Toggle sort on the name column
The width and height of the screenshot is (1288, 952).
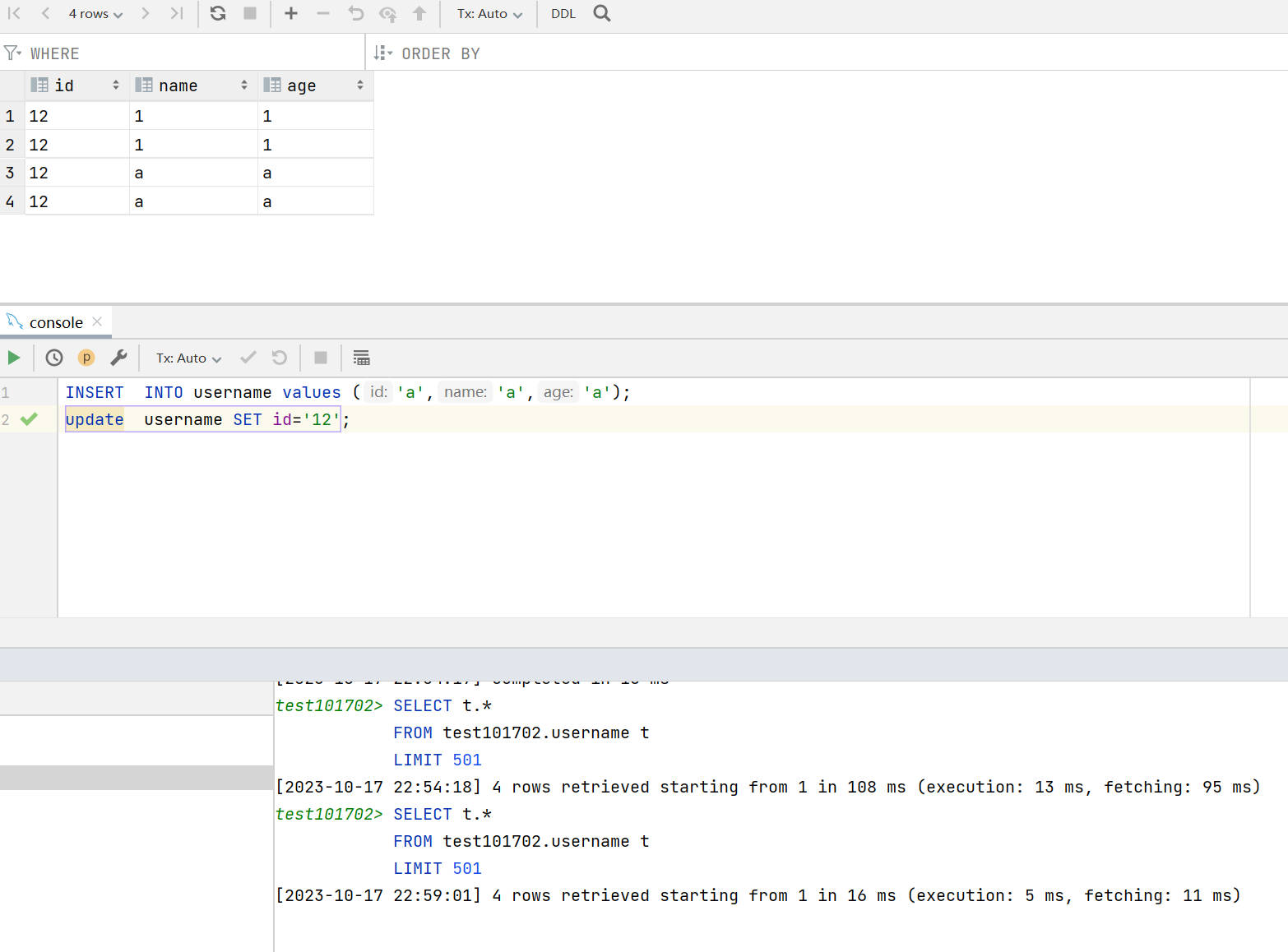(x=244, y=85)
